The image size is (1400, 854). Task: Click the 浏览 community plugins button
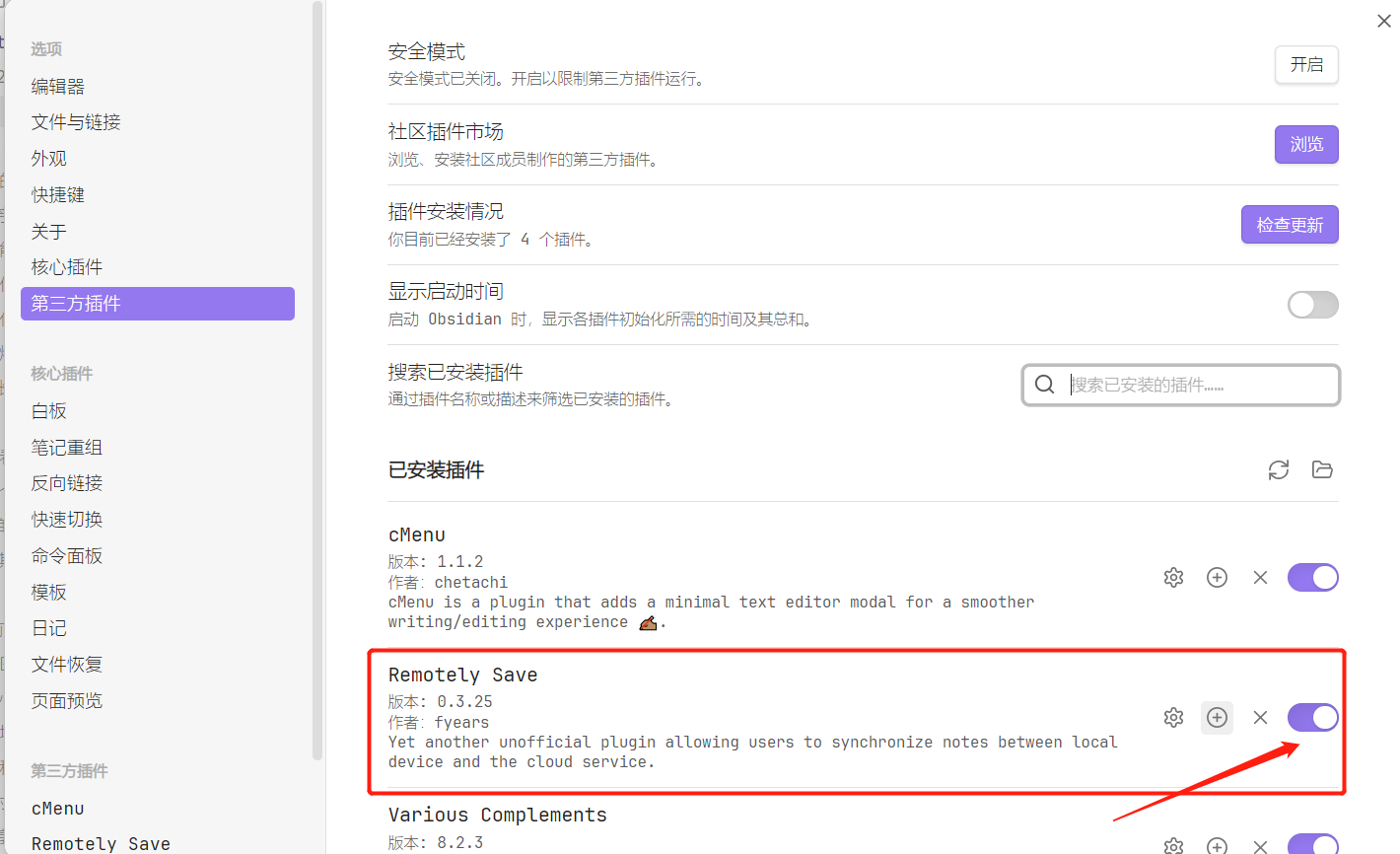[x=1305, y=145]
